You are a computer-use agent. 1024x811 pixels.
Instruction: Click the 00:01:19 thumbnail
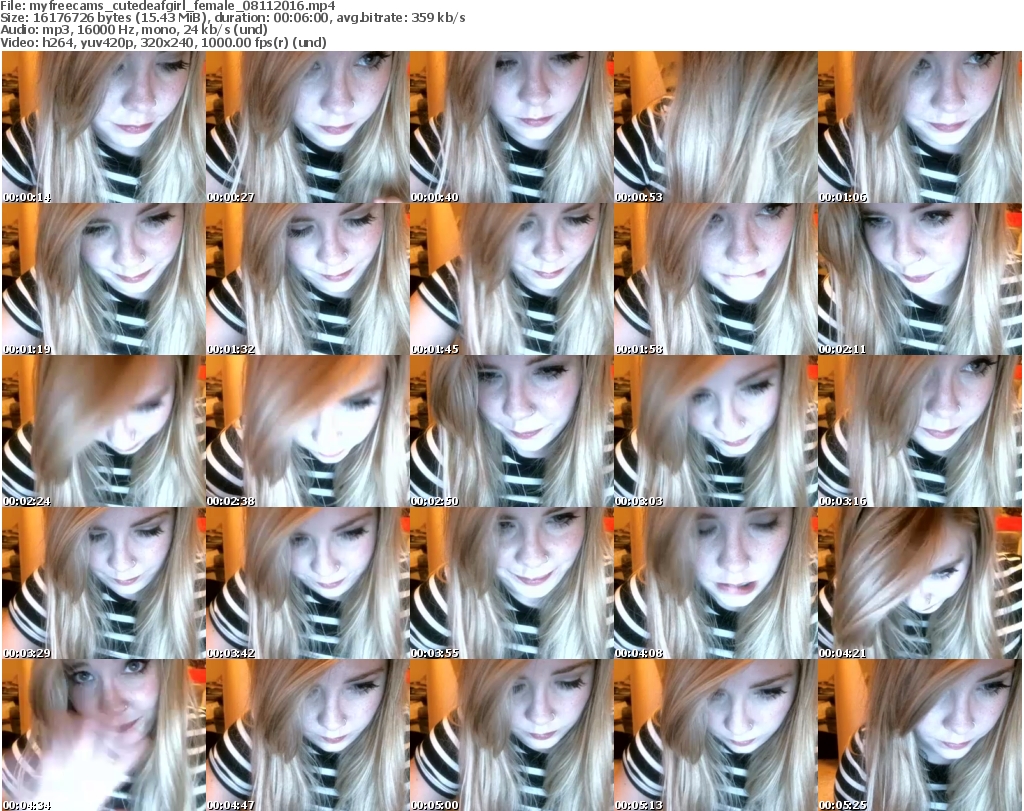click(102, 279)
